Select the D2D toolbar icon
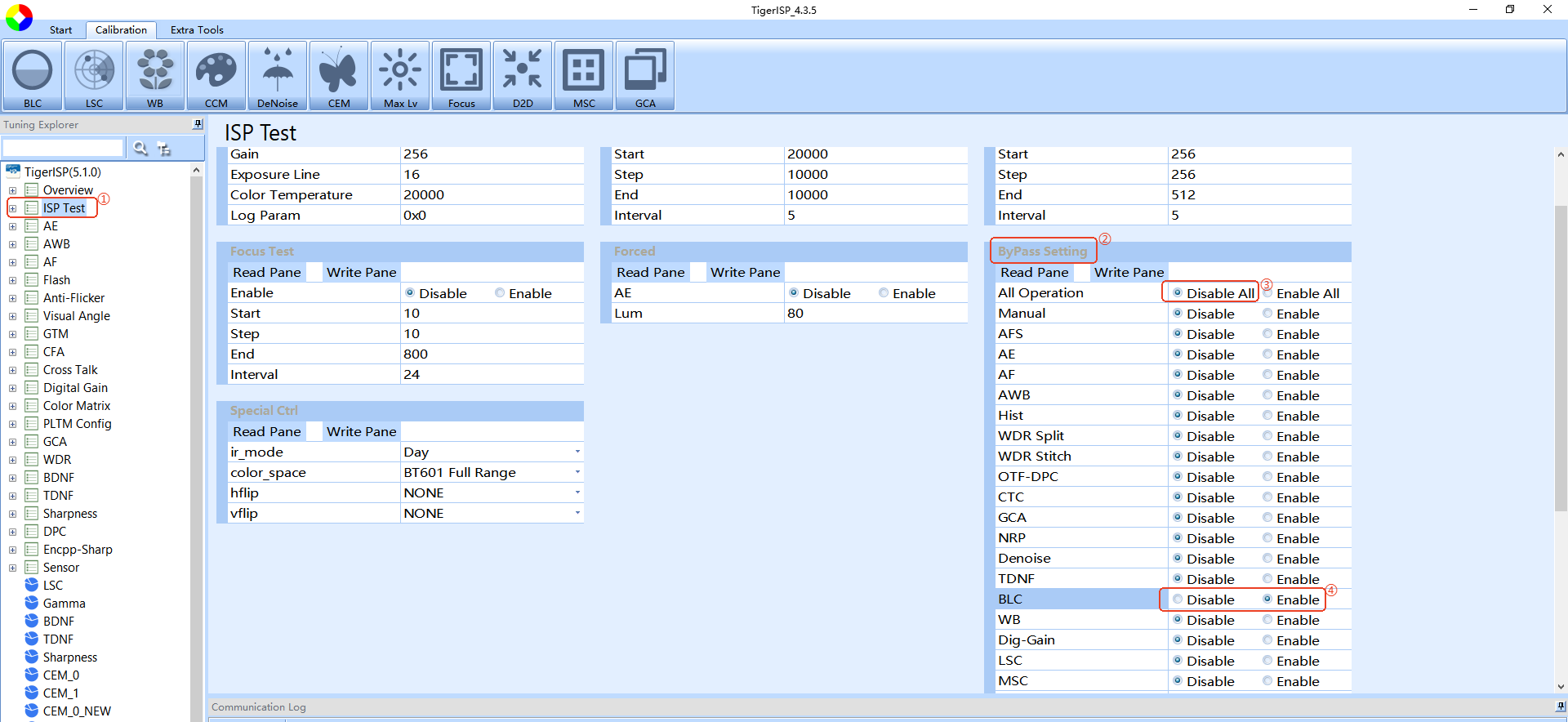1568x722 pixels. 523,76
